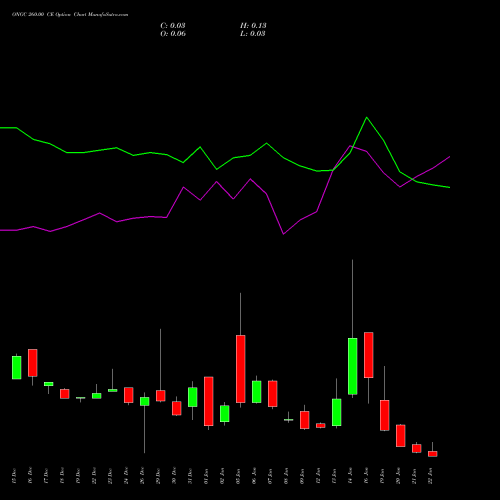Click the '15 Dec' date axis label

(x=14, y=476)
